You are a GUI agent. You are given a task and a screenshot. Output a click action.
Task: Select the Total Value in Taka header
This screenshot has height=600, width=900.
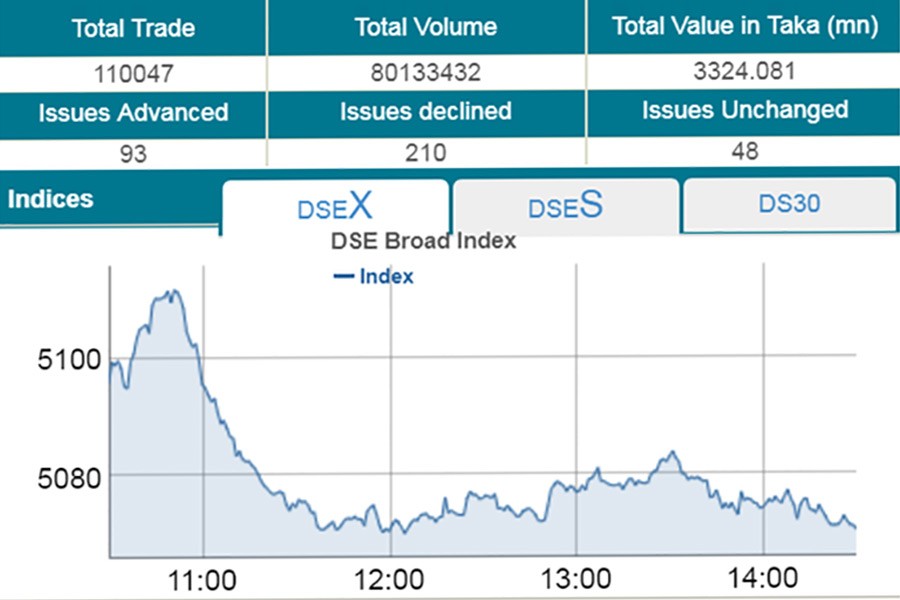pyautogui.click(x=741, y=27)
